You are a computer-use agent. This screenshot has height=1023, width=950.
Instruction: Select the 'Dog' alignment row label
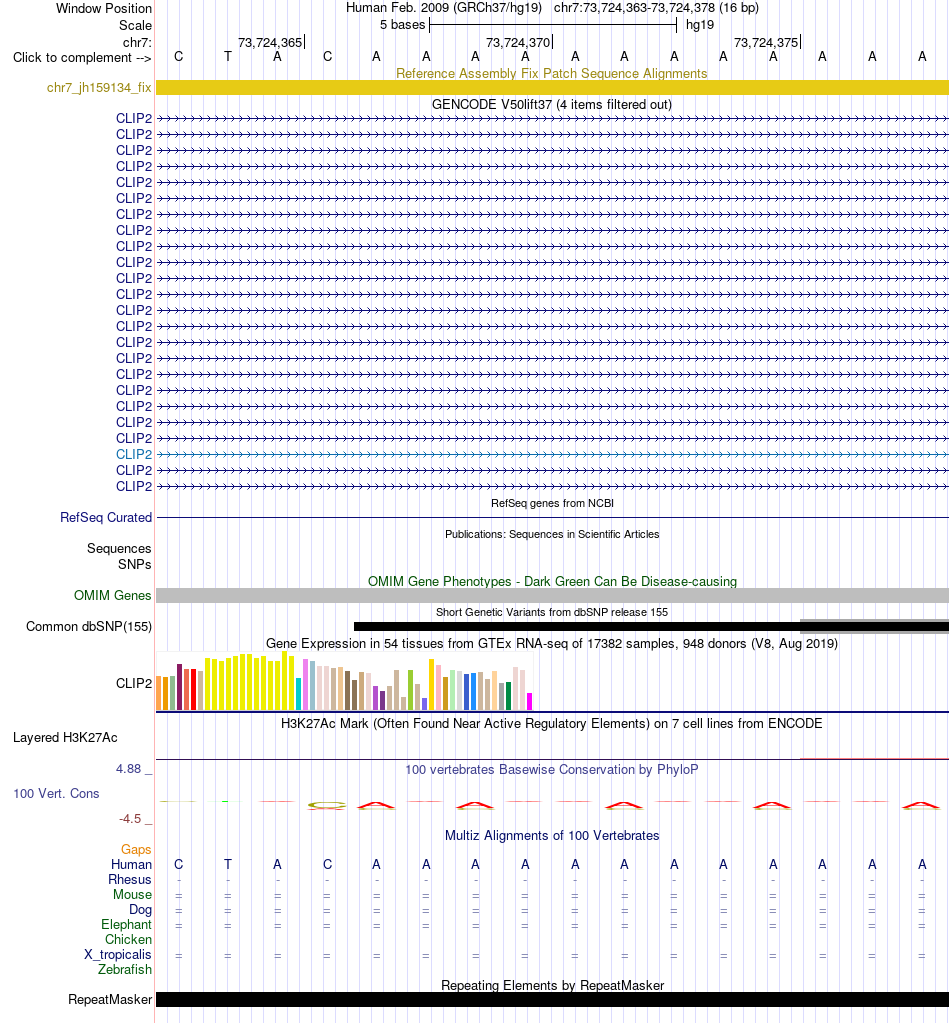[140, 909]
